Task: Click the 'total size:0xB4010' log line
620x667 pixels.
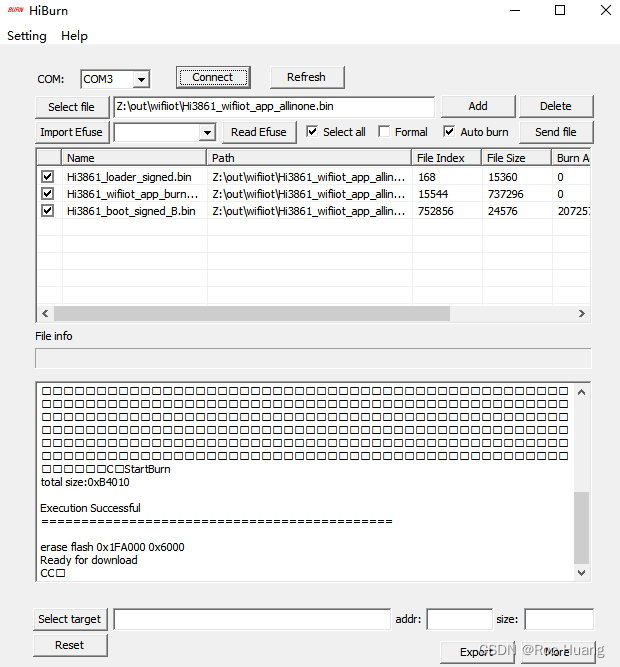Action: tap(85, 482)
